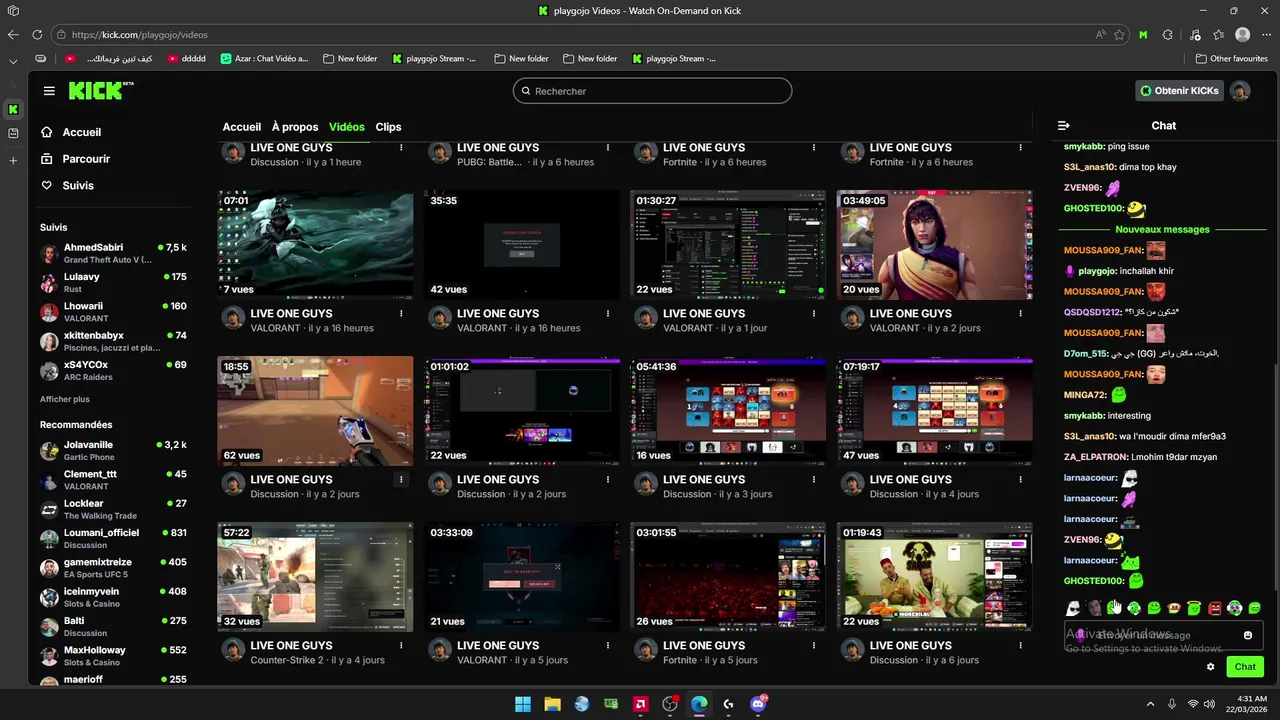Open the emoji picker in message box
The height and width of the screenshot is (720, 1280).
(x=1247, y=635)
